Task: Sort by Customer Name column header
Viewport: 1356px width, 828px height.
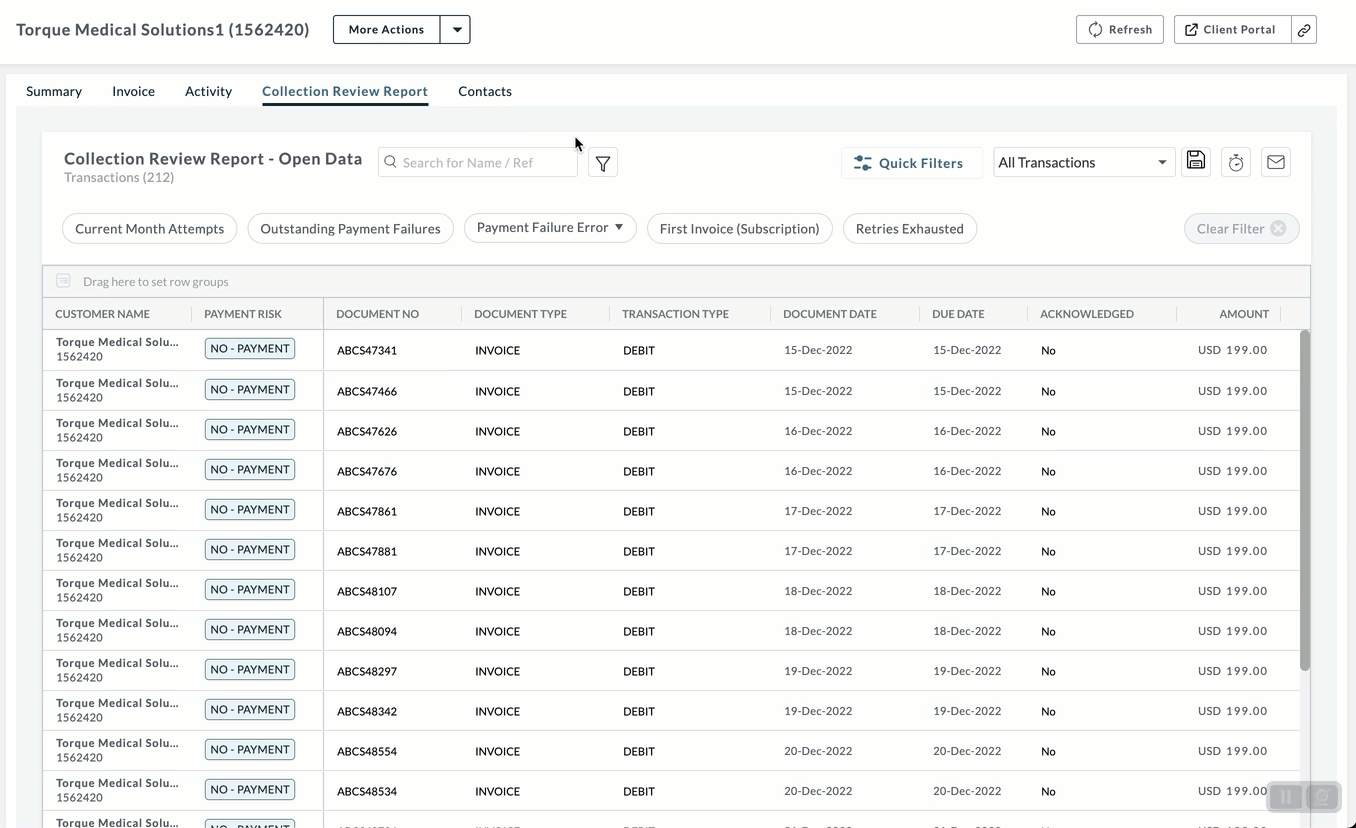Action: pos(102,314)
